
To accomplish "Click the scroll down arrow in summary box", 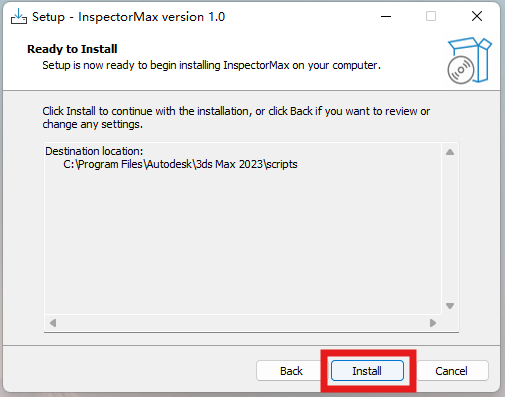I will click(450, 306).
